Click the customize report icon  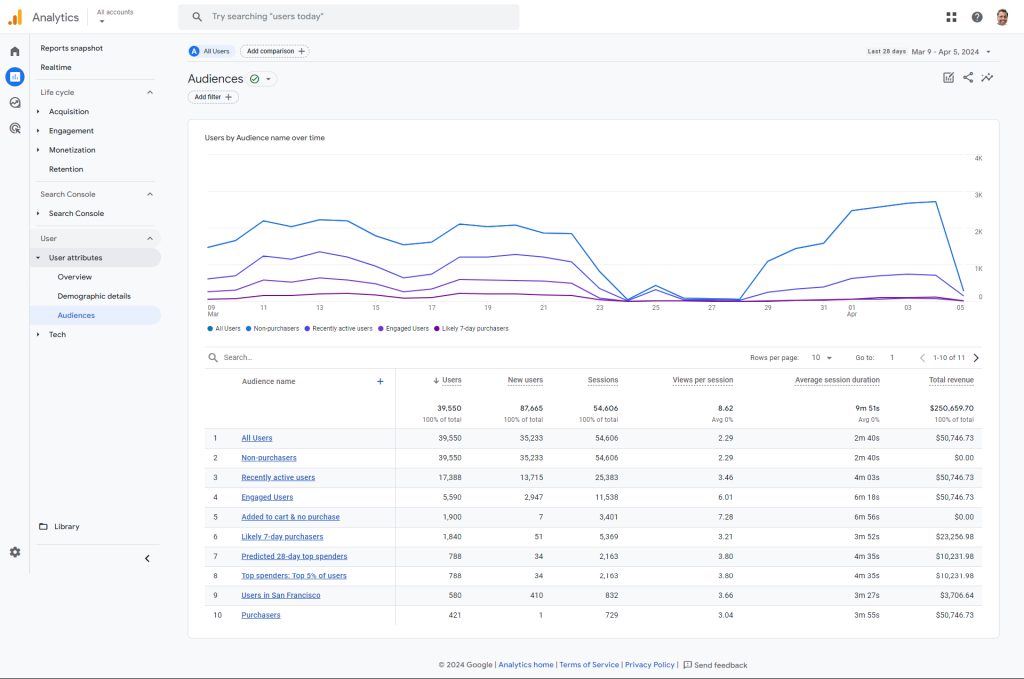pos(948,78)
